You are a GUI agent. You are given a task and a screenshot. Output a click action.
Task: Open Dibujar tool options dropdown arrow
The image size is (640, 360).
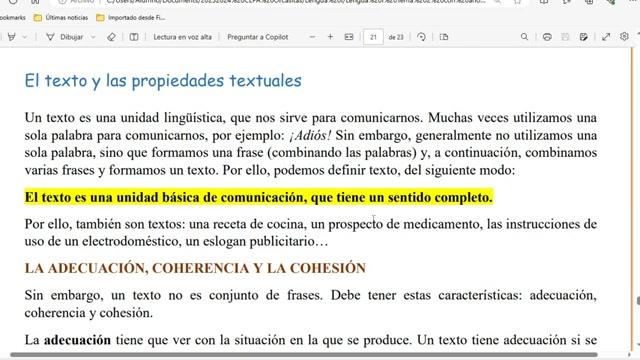point(93,37)
